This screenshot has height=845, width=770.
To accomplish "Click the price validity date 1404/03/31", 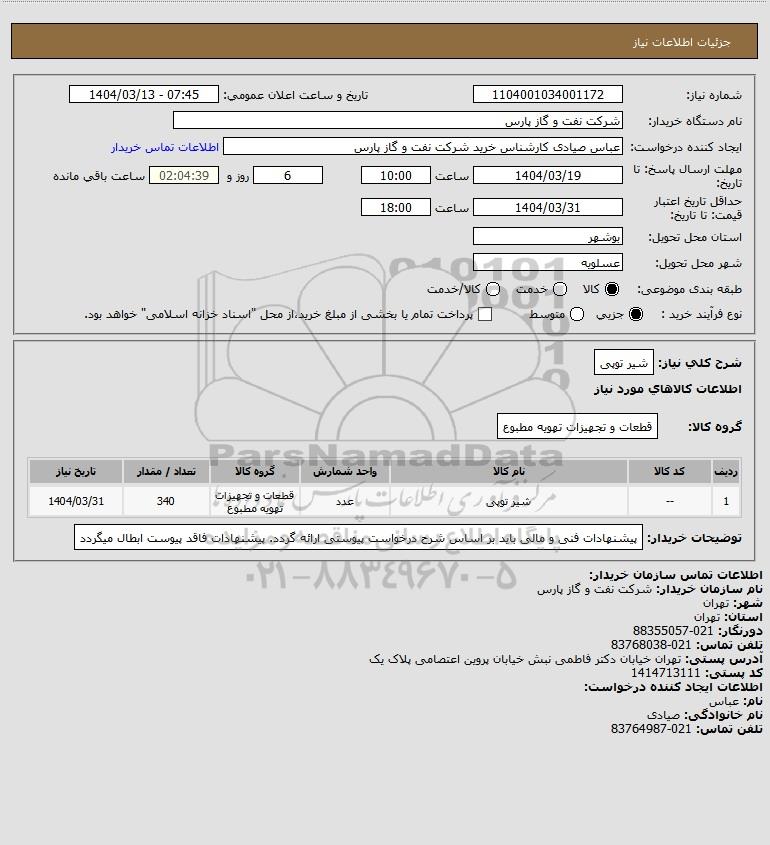I will 547,207.
